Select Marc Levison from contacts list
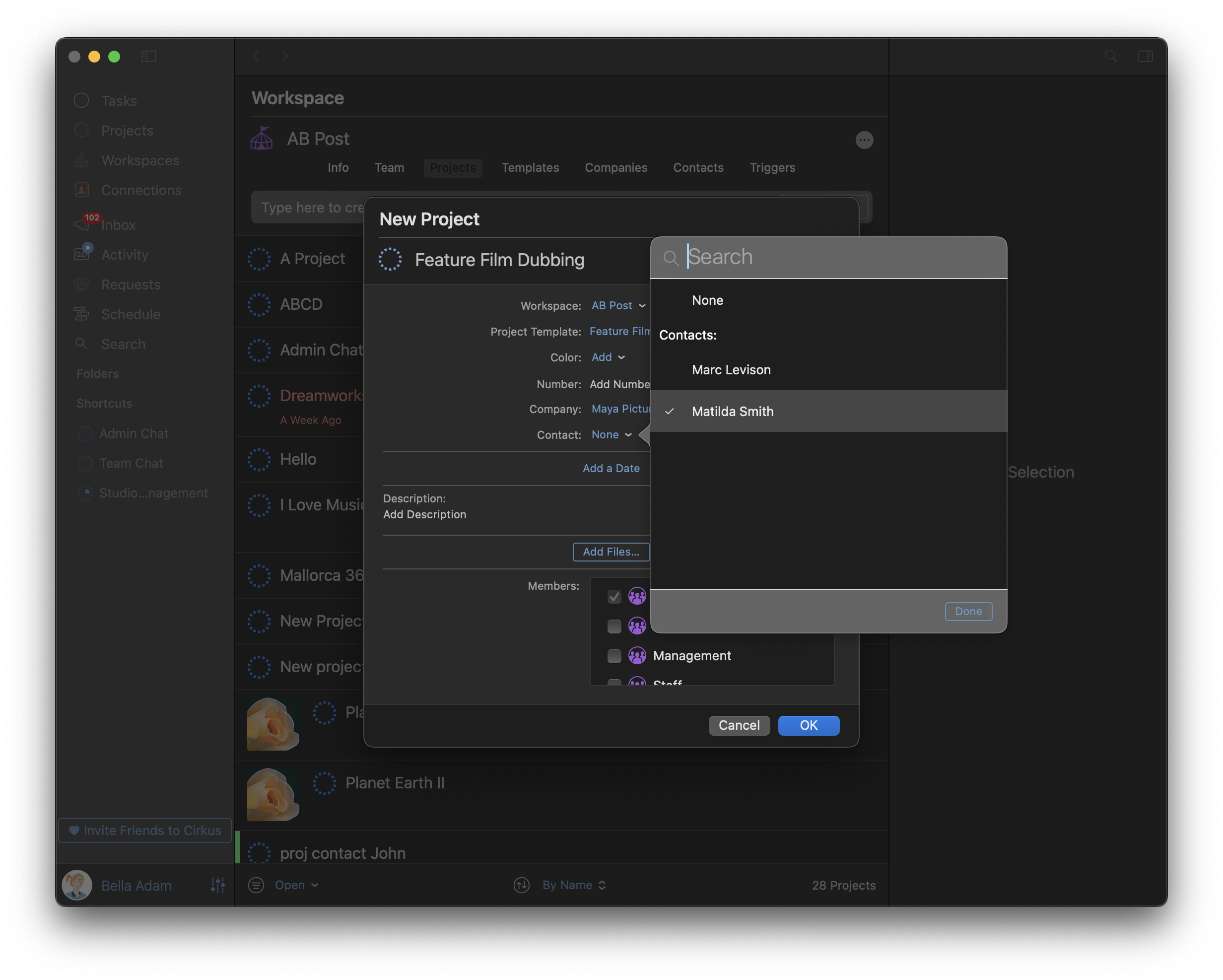1223x980 pixels. coord(731,370)
